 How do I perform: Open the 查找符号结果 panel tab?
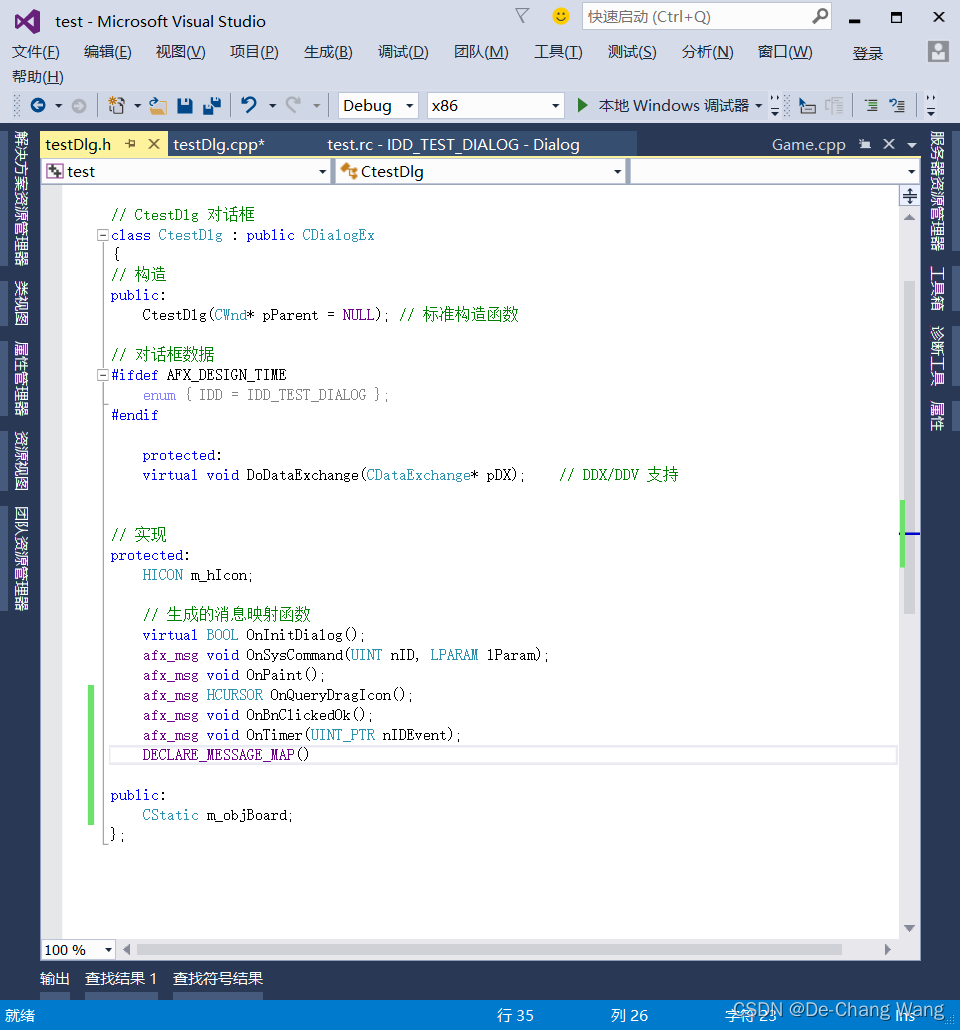coord(217,979)
